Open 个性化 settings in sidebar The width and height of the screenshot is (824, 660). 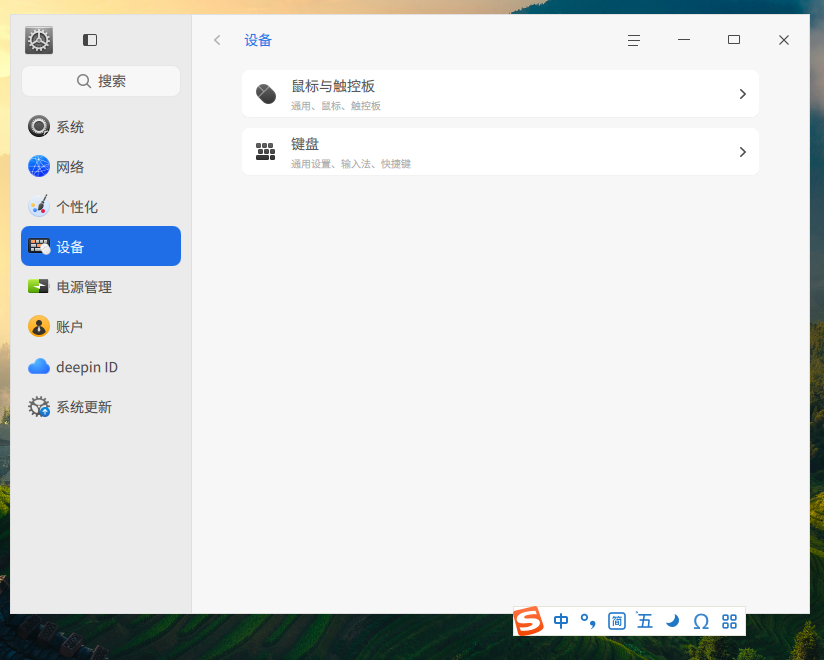101,207
